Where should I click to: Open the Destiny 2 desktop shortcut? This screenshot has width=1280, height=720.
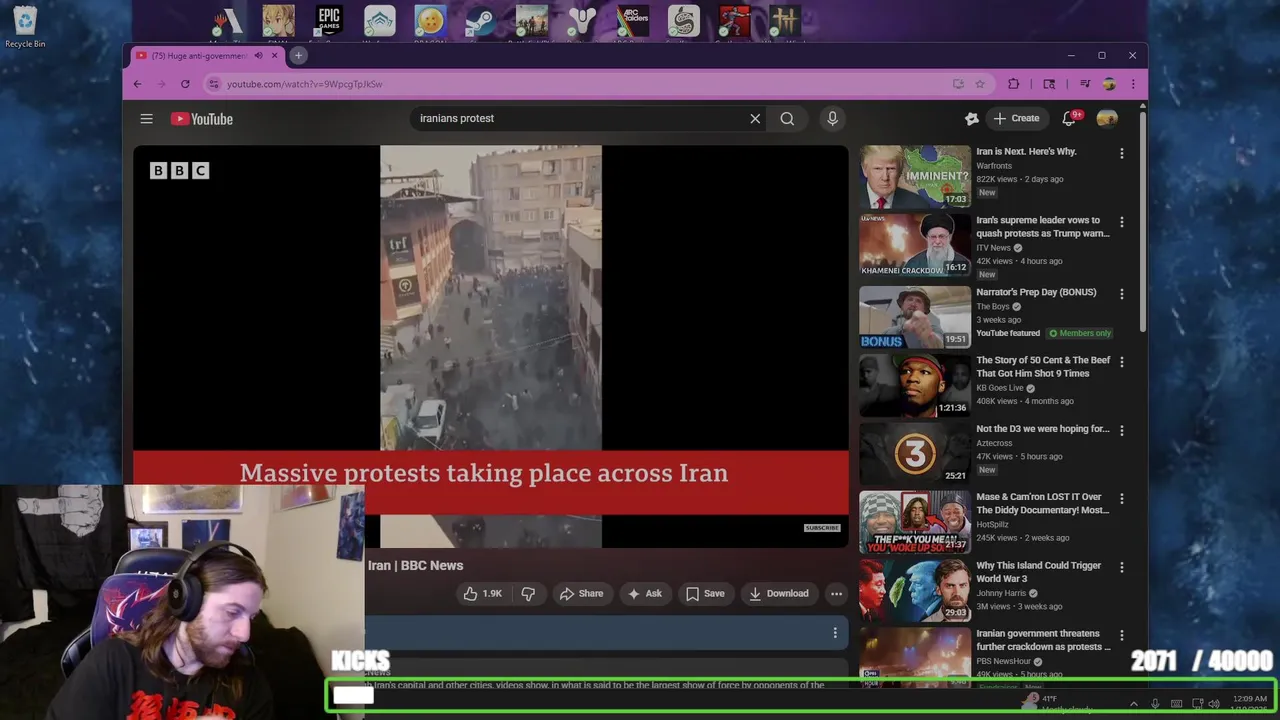click(582, 23)
